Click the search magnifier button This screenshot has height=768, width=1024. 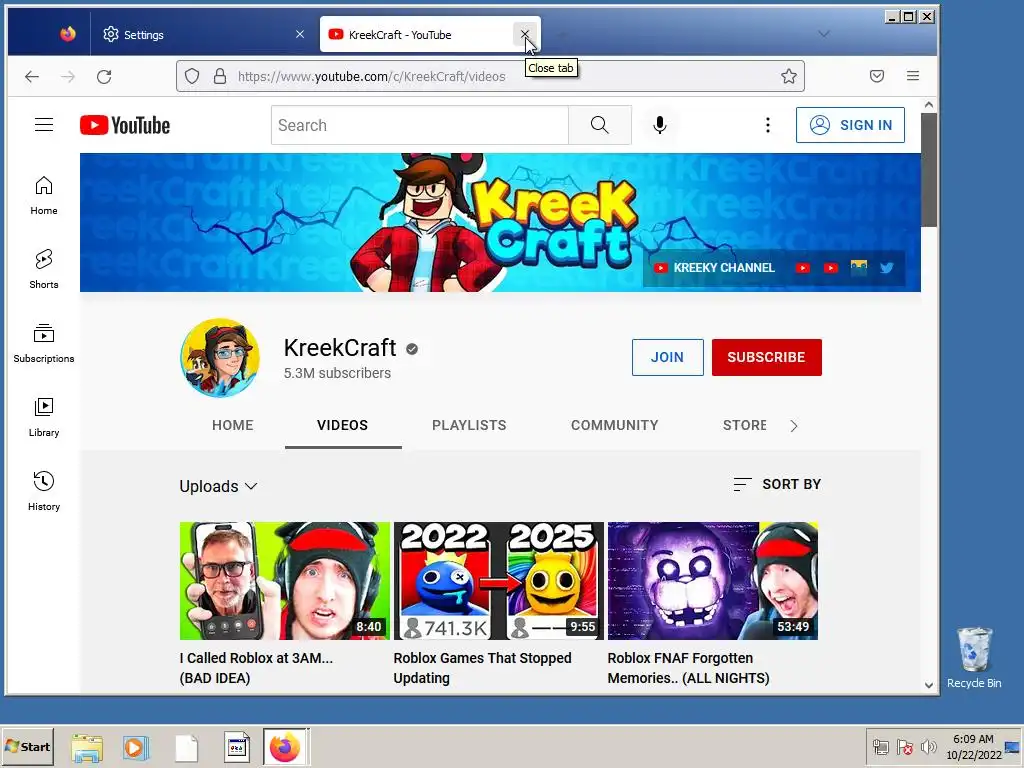click(x=600, y=125)
